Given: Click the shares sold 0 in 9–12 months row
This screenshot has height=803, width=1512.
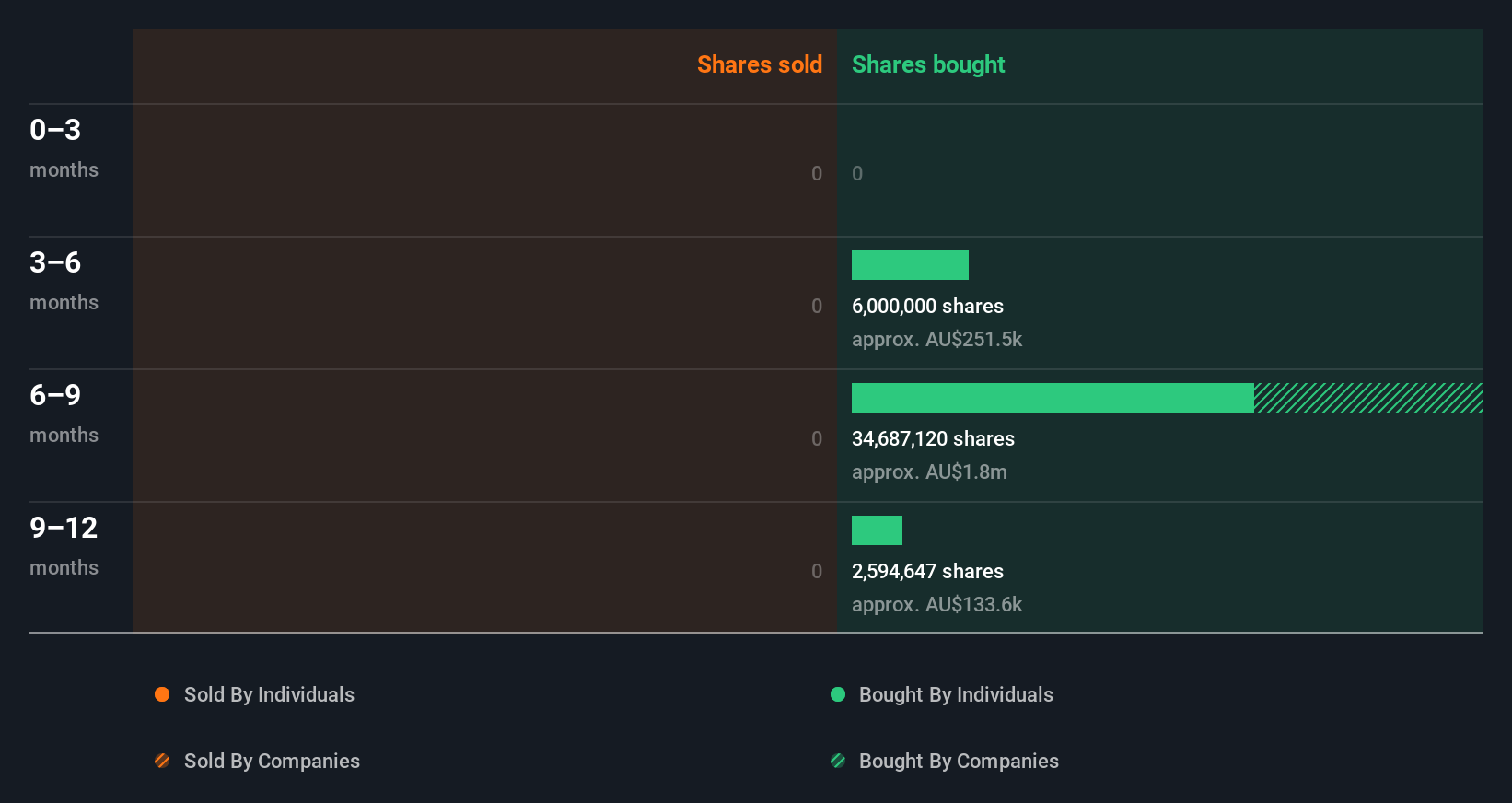Looking at the screenshot, I should [817, 571].
